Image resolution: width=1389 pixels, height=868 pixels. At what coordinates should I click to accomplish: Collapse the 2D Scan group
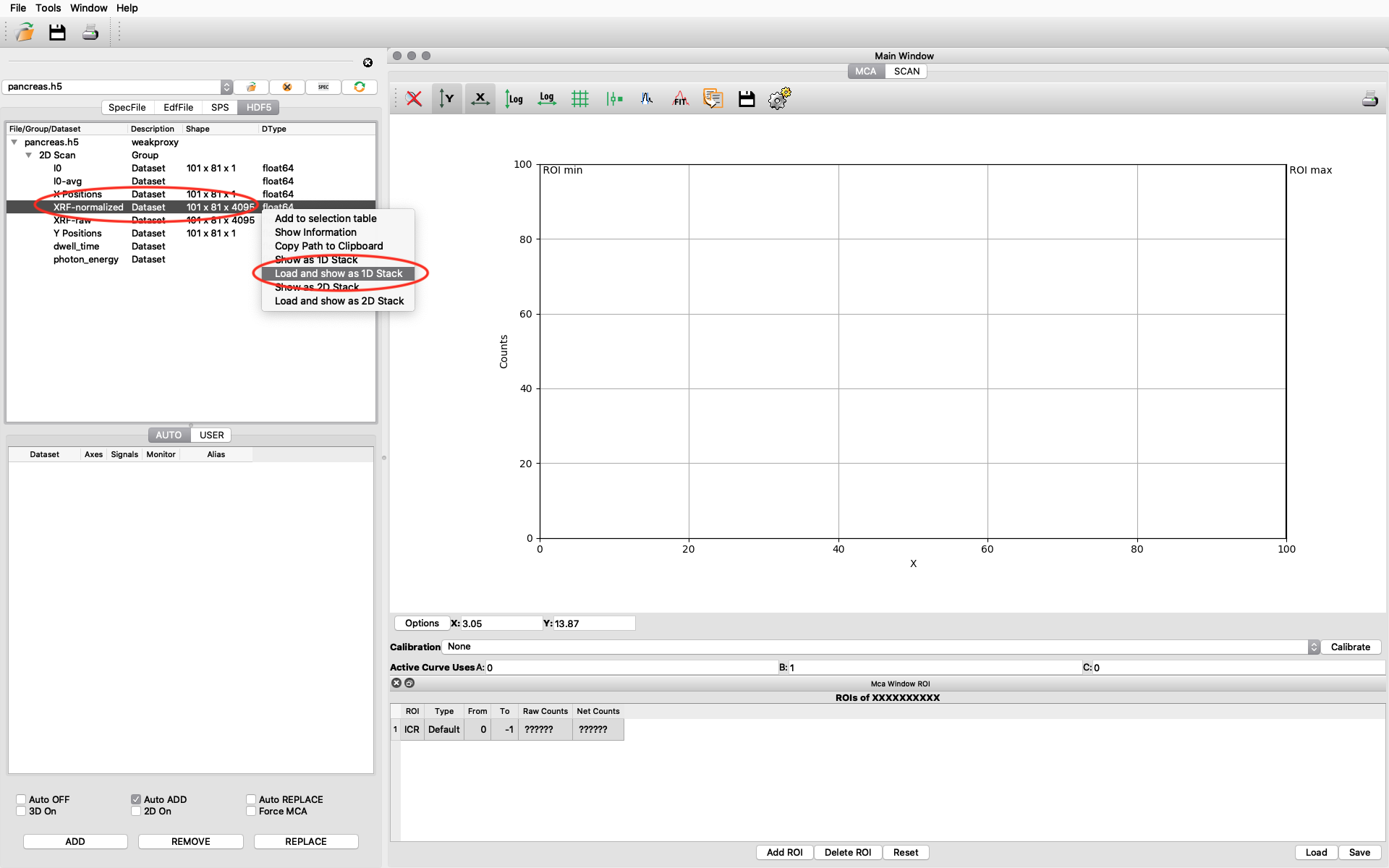click(29, 156)
